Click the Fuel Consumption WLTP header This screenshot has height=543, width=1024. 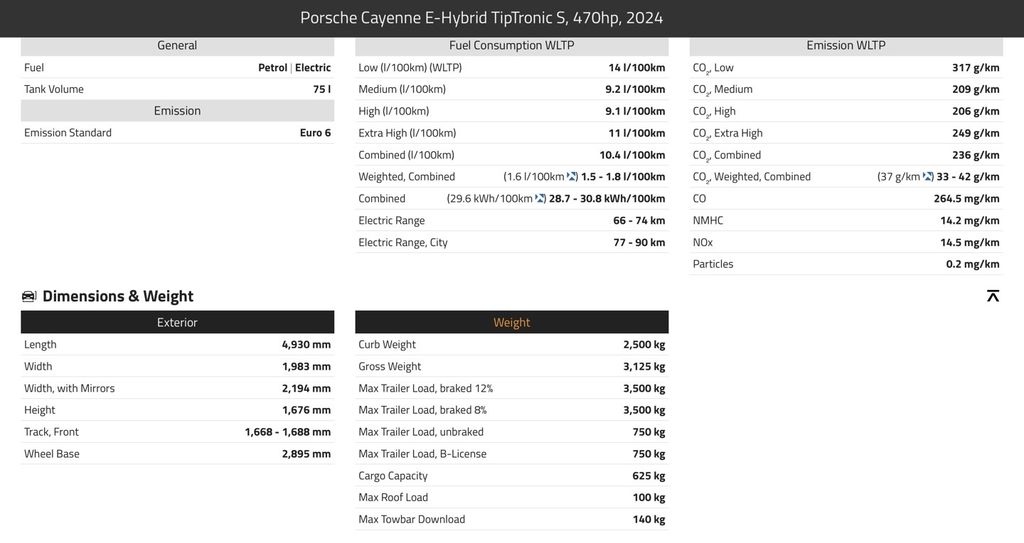(511, 45)
